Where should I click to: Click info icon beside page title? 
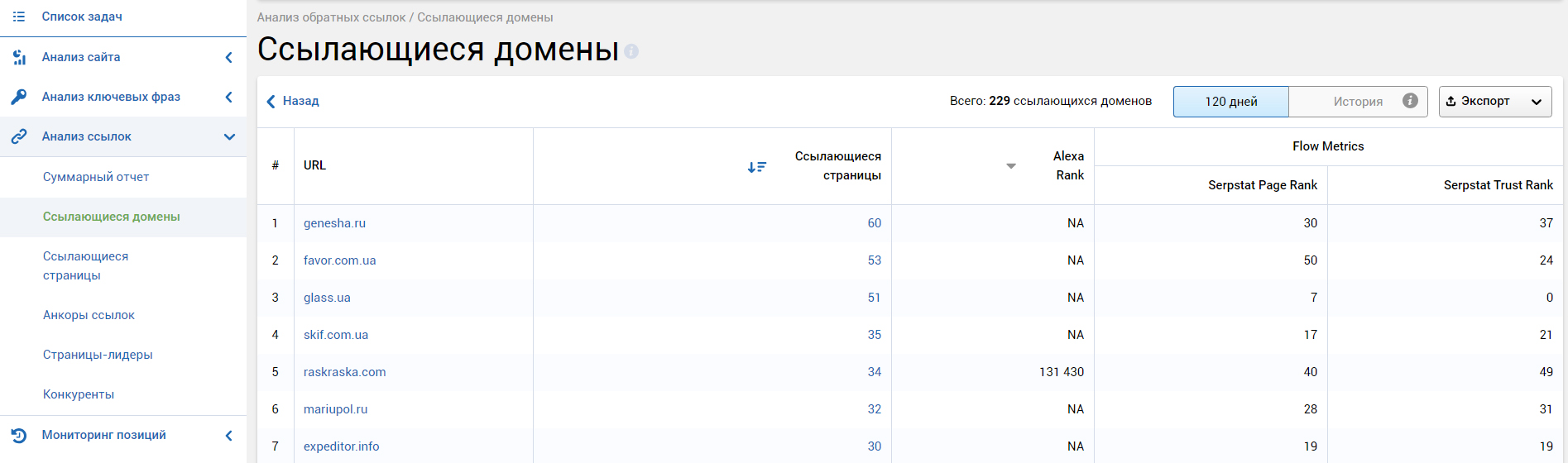point(631,51)
